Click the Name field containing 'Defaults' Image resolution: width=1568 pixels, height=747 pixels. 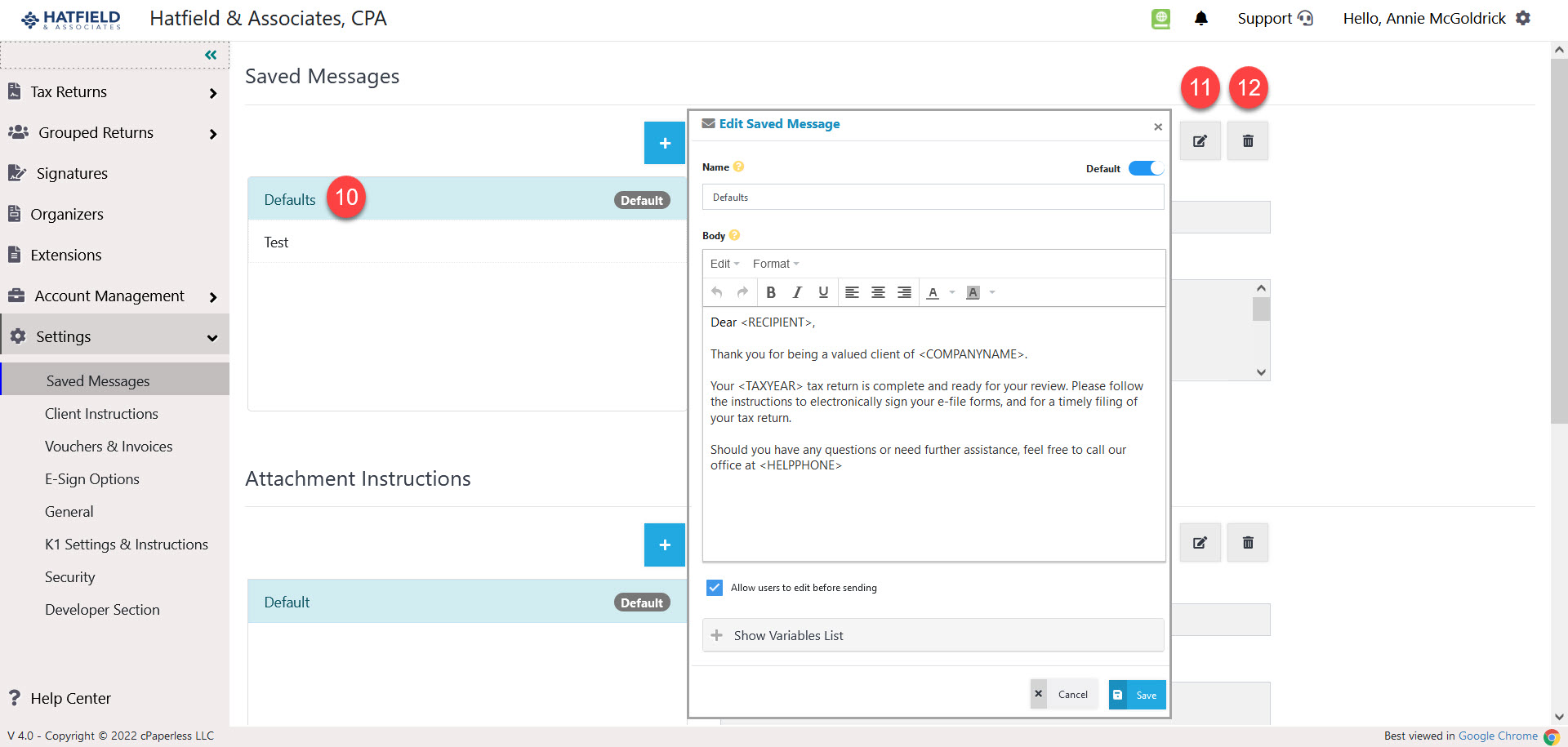click(x=933, y=197)
